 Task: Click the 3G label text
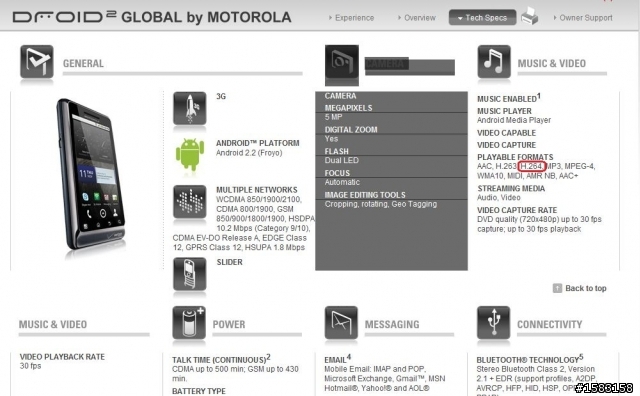coord(221,96)
